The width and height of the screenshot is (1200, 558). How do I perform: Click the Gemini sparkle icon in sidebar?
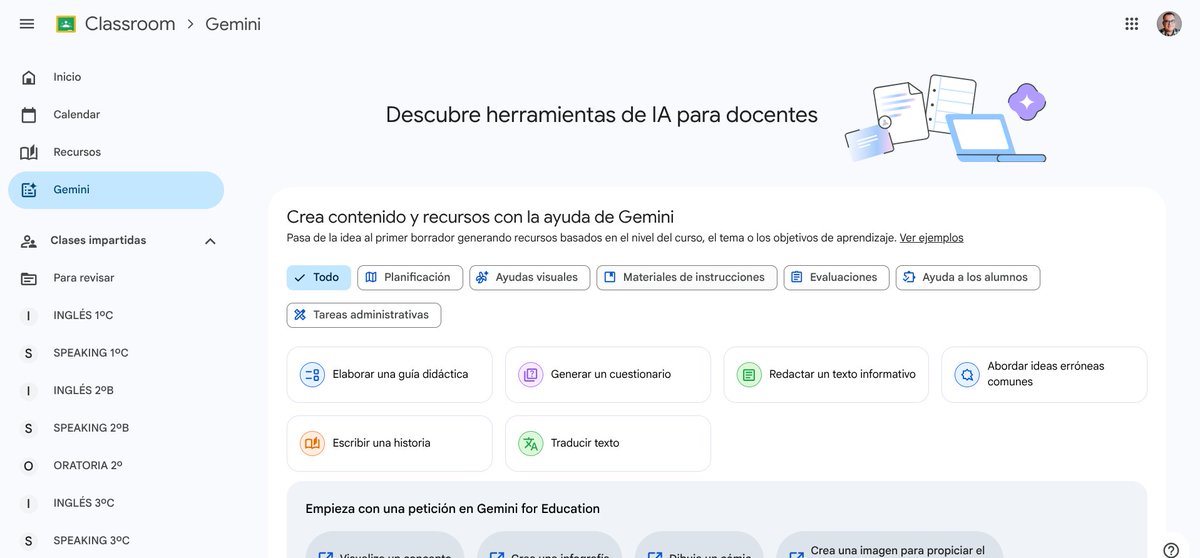(29, 190)
